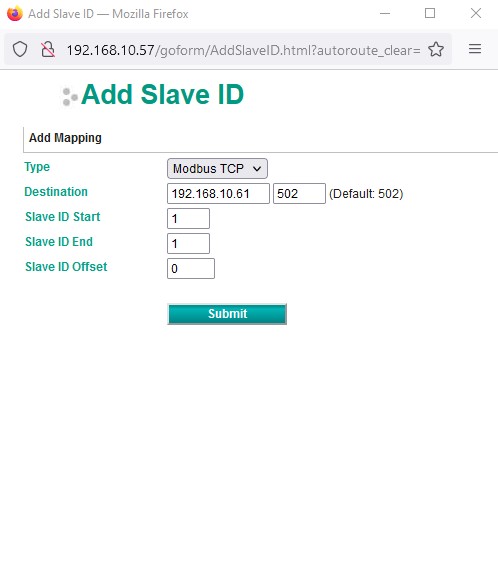
Task: Click the gray dots icon beside heading
Action: [x=69, y=97]
